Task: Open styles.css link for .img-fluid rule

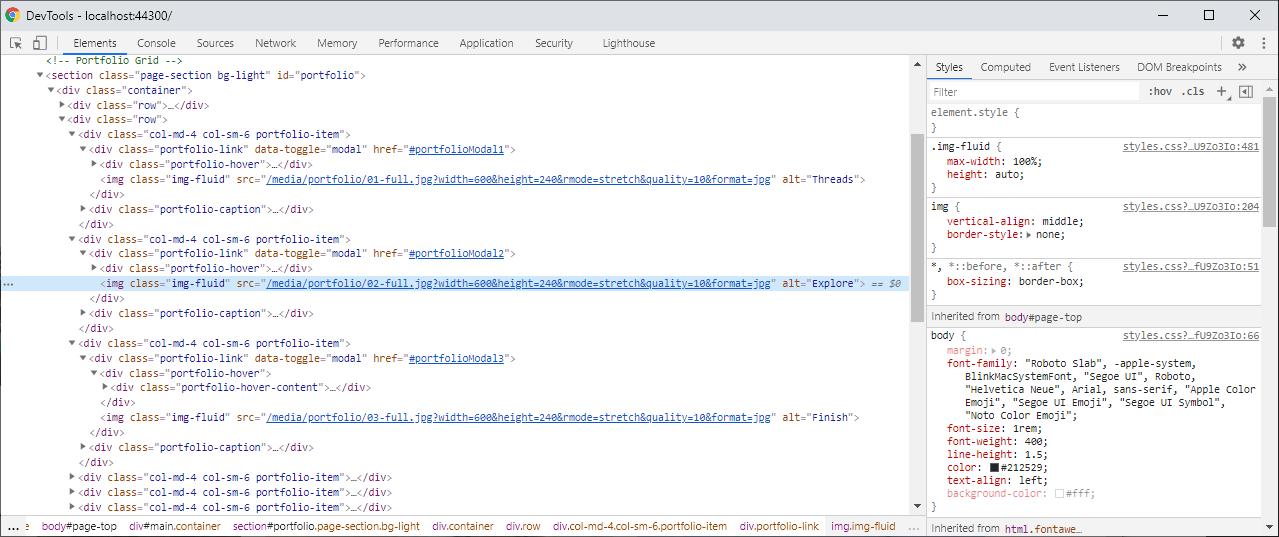Action: [1190, 147]
